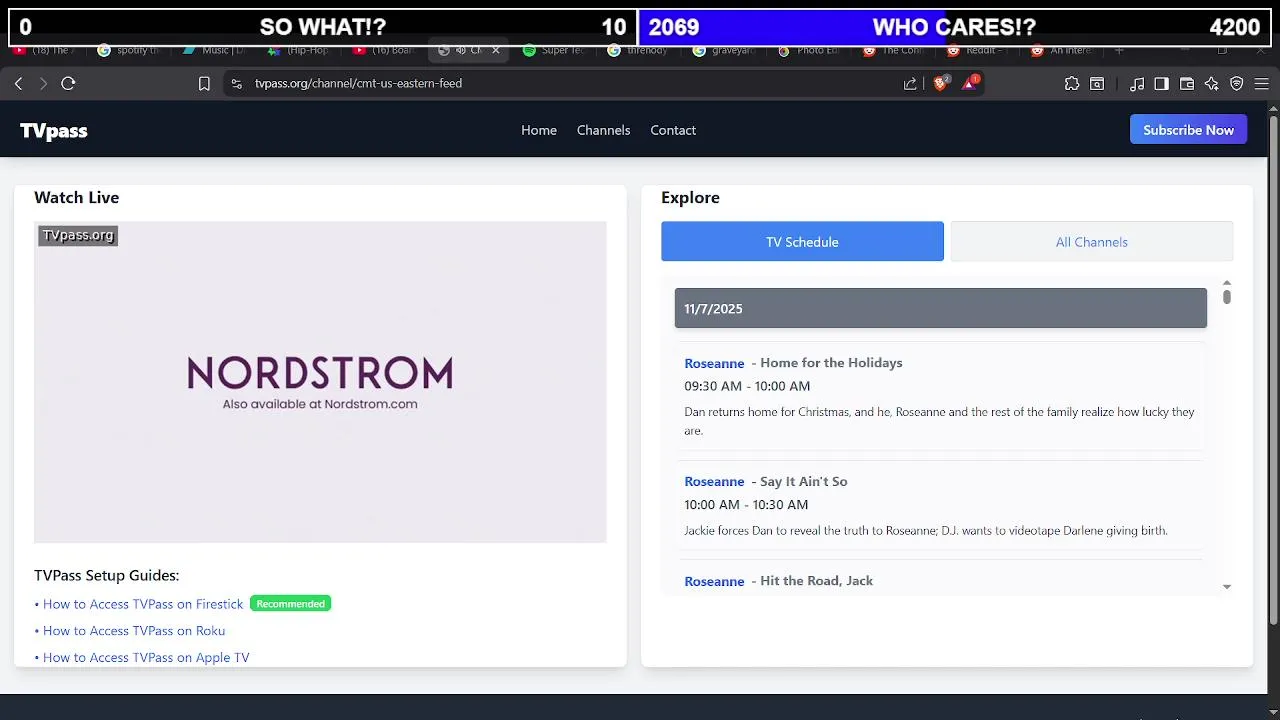
Task: Click the address bar URL tvpass.org
Action: coord(358,84)
